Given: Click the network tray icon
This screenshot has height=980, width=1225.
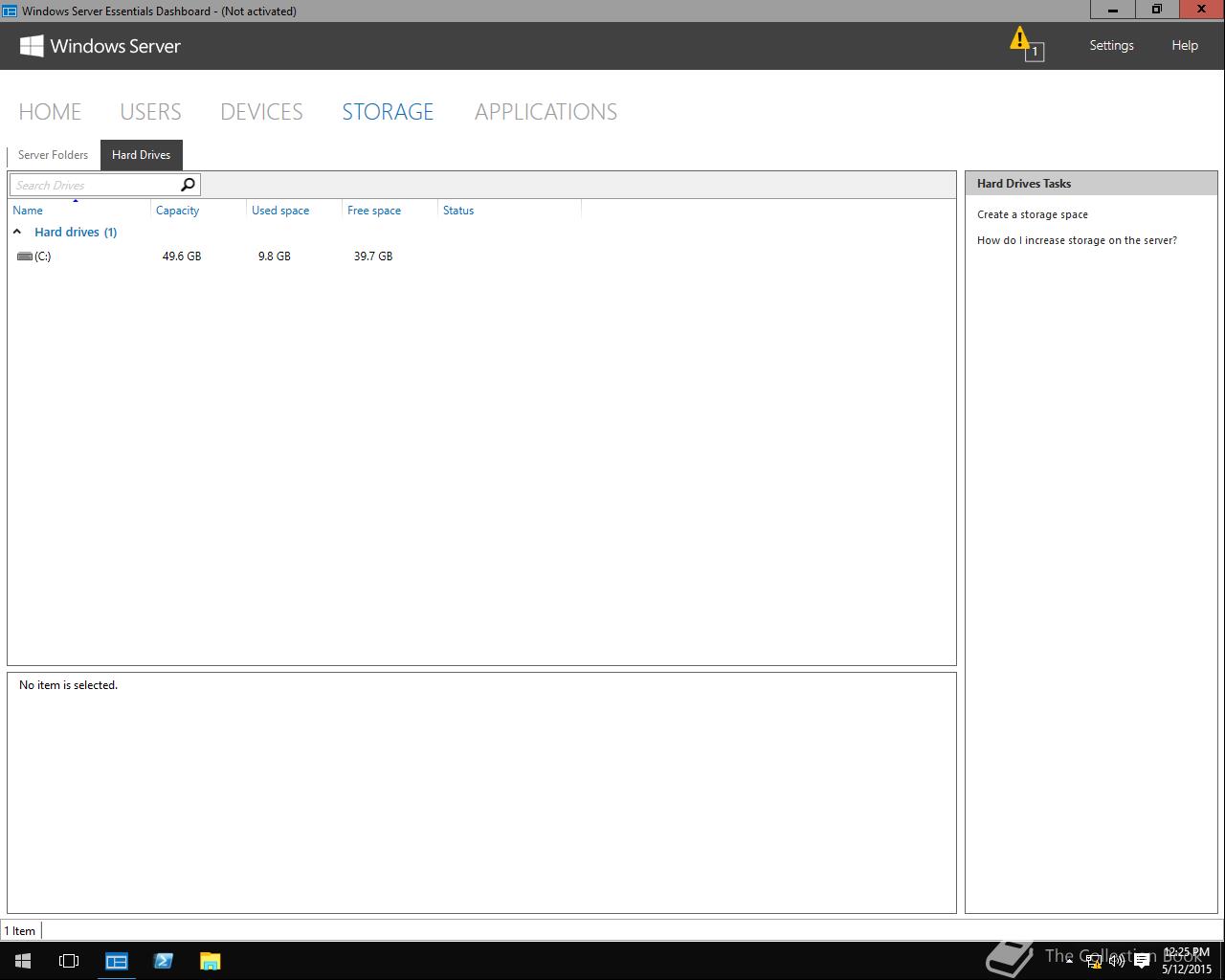Looking at the screenshot, I should pyautogui.click(x=1094, y=961).
